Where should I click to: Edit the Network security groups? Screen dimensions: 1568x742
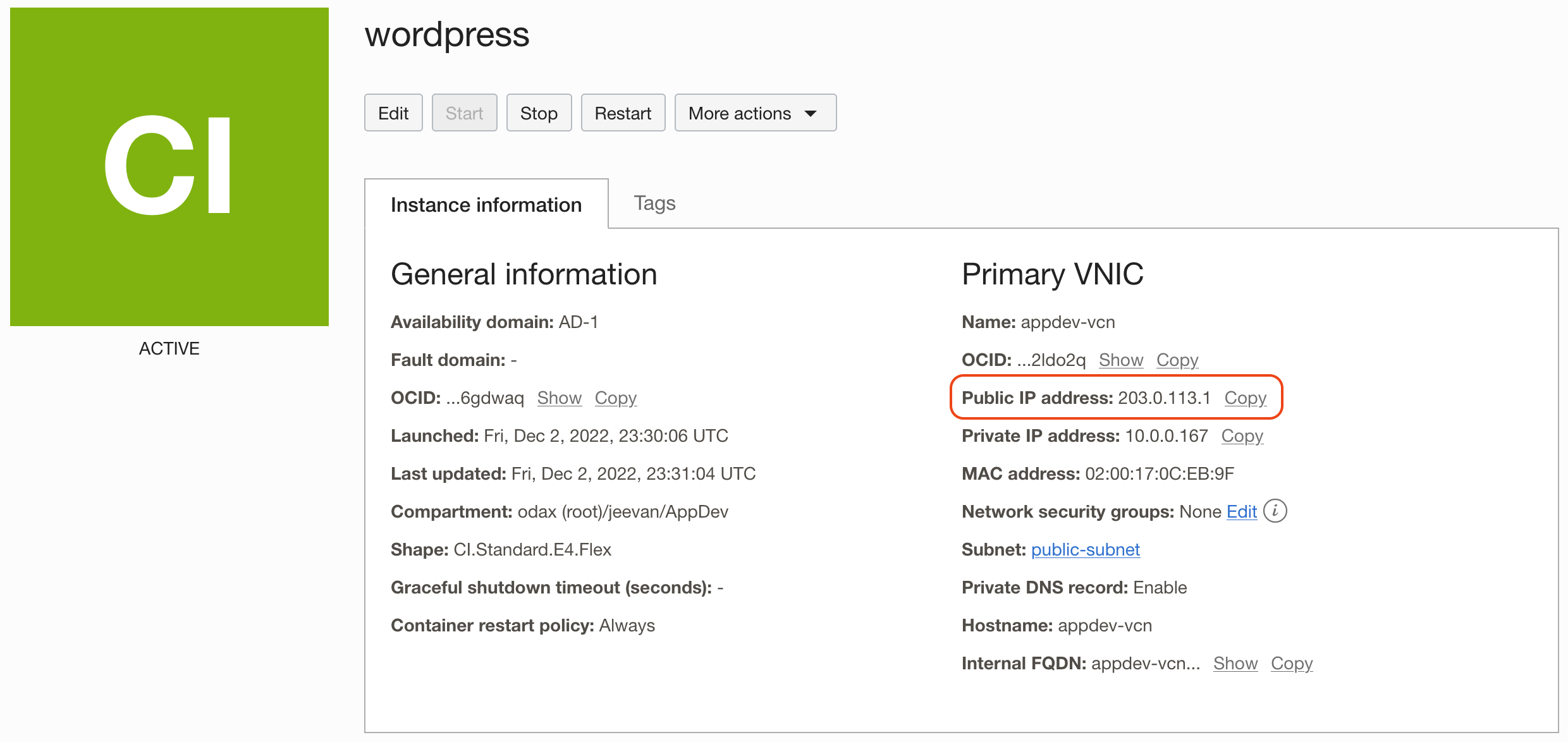click(1241, 511)
